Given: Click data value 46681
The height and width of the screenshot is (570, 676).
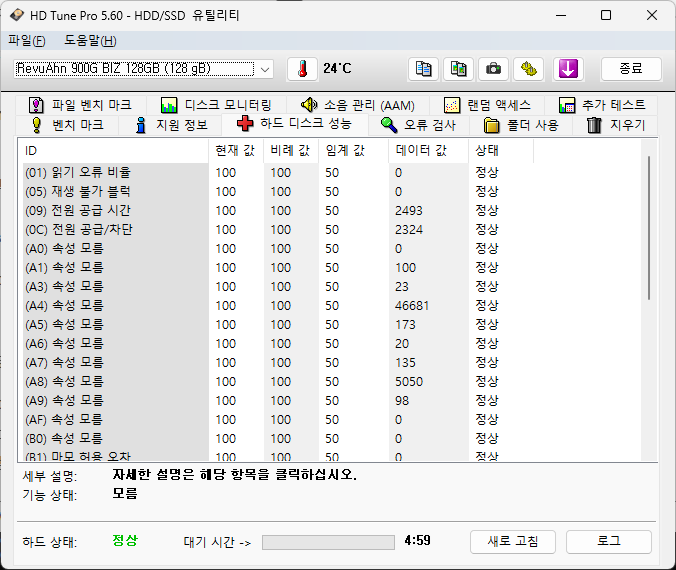Looking at the screenshot, I should click(x=412, y=306).
